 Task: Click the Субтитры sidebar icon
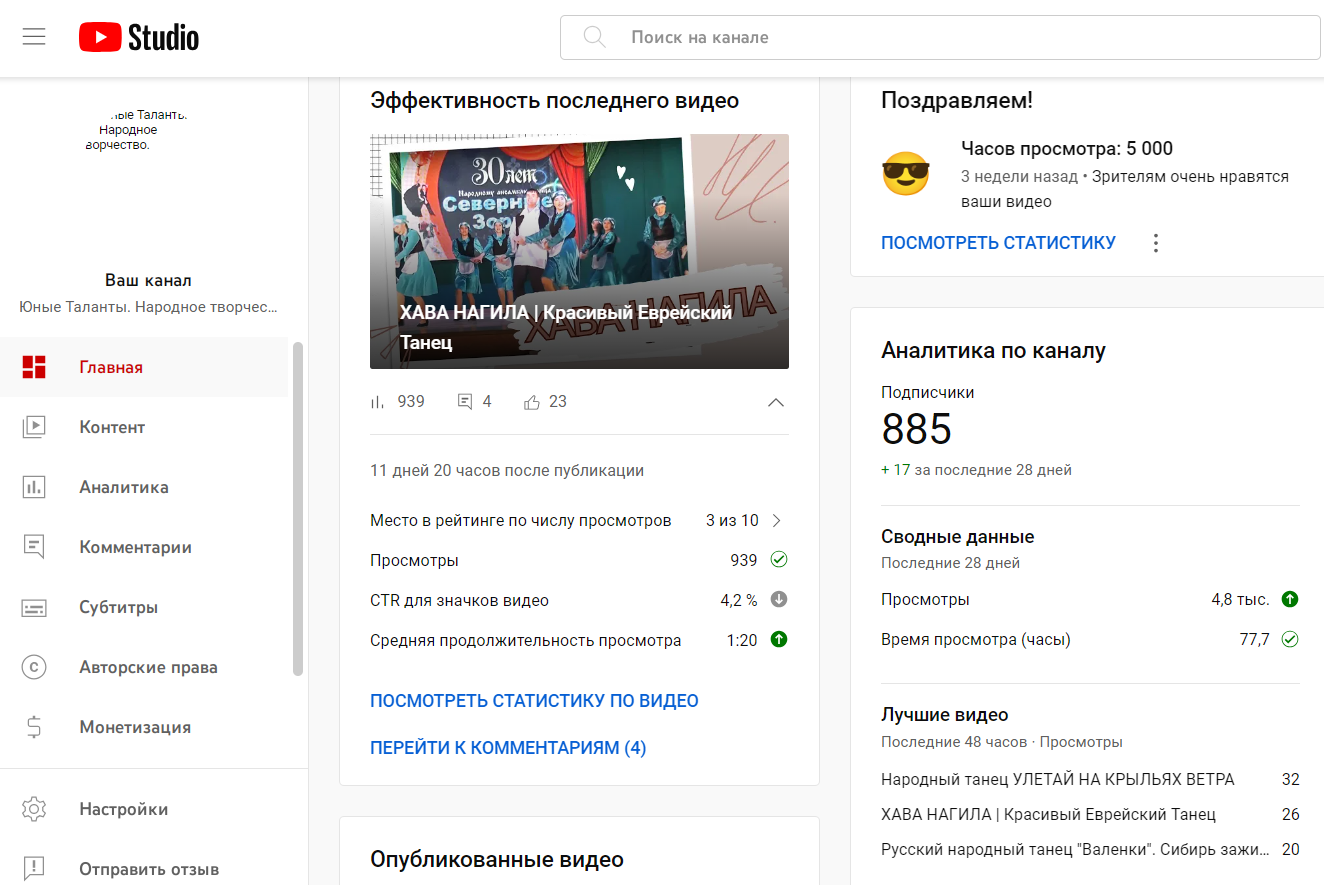pyautogui.click(x=34, y=607)
